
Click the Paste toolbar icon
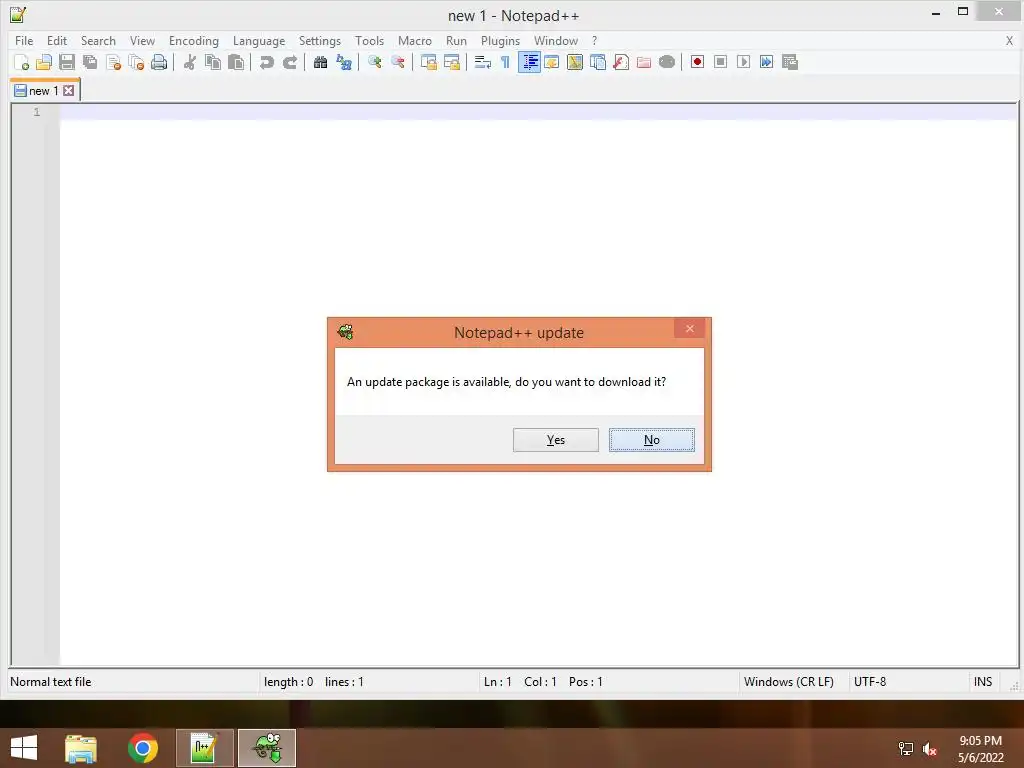(236, 62)
